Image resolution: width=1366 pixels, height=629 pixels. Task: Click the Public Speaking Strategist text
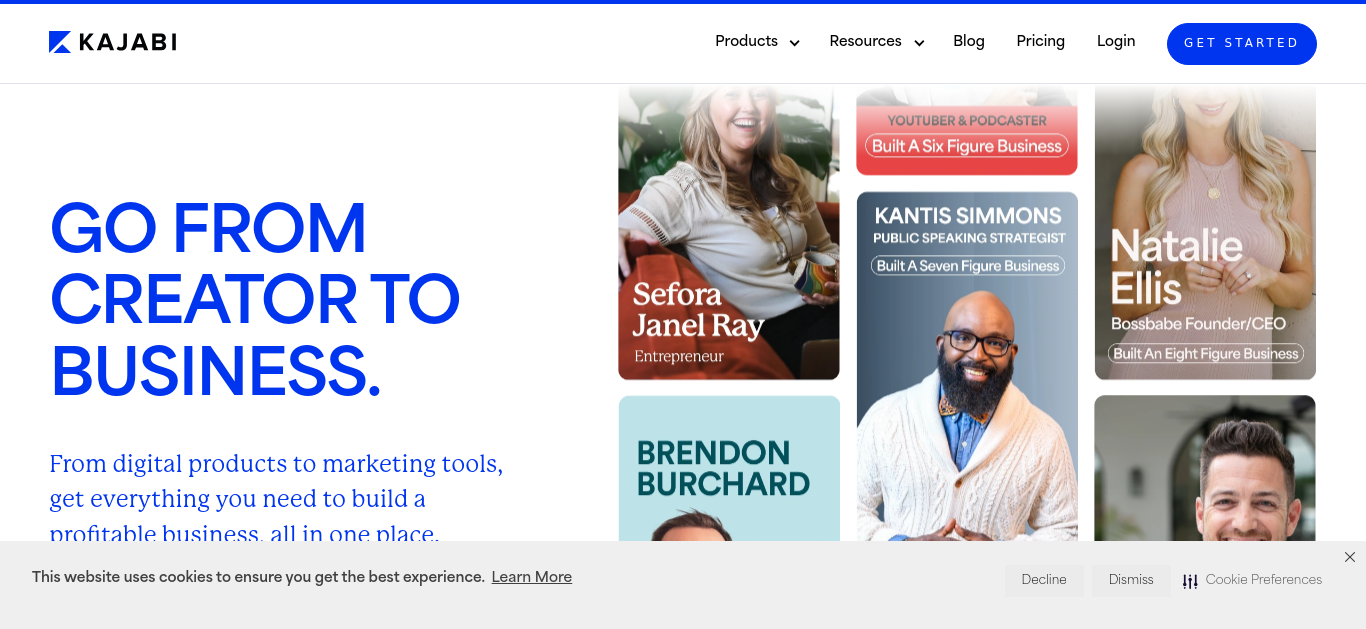(x=969, y=238)
